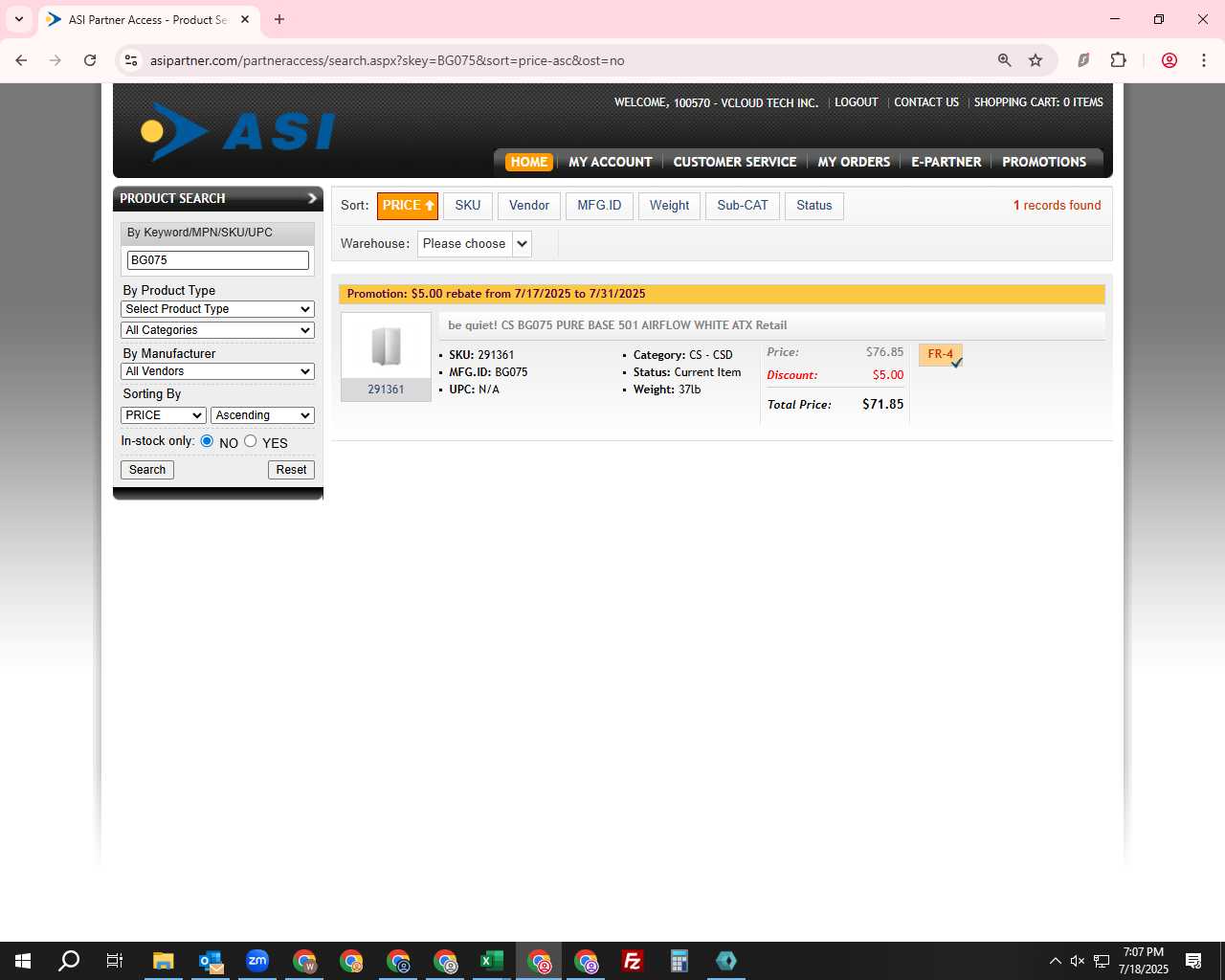Open the product thumbnail image for 291361
This screenshot has width=1225, height=980.
pos(386,346)
